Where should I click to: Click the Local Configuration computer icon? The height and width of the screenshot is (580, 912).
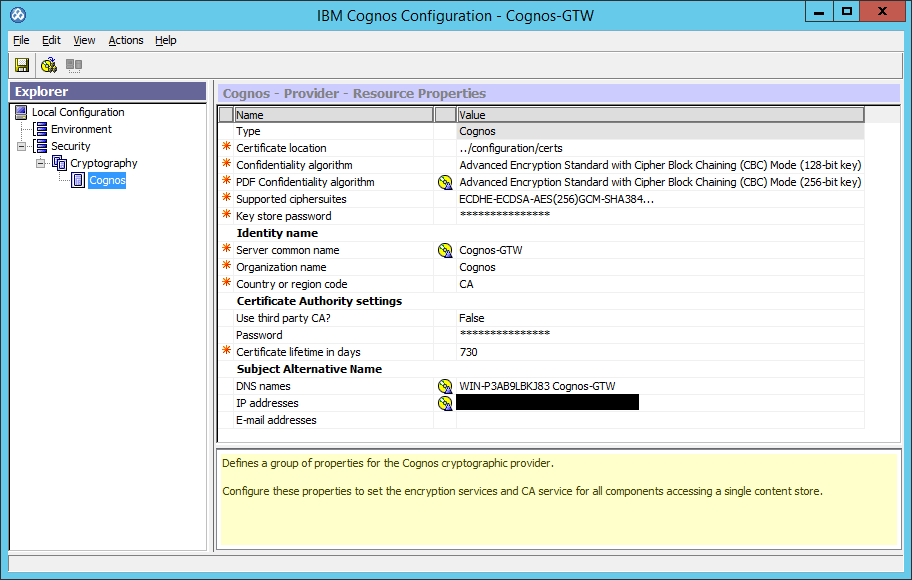tap(21, 112)
